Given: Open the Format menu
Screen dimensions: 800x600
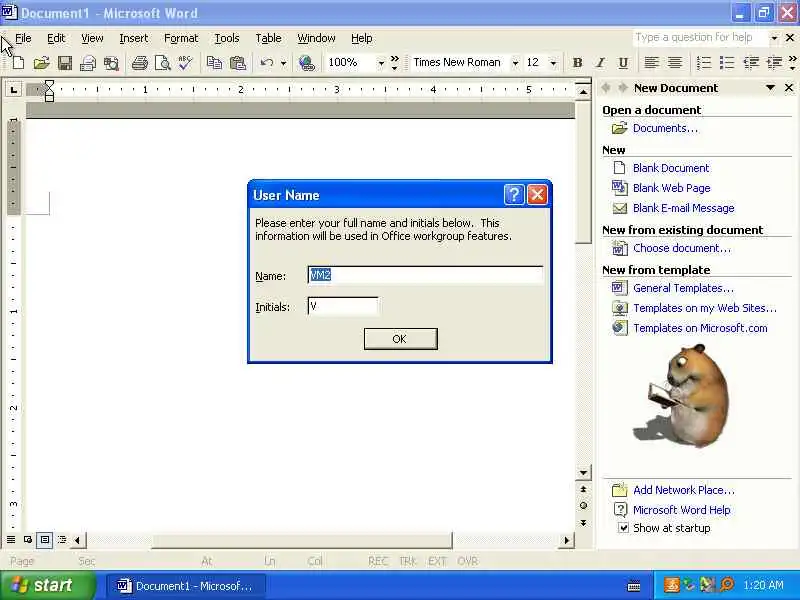Looking at the screenshot, I should 181,38.
